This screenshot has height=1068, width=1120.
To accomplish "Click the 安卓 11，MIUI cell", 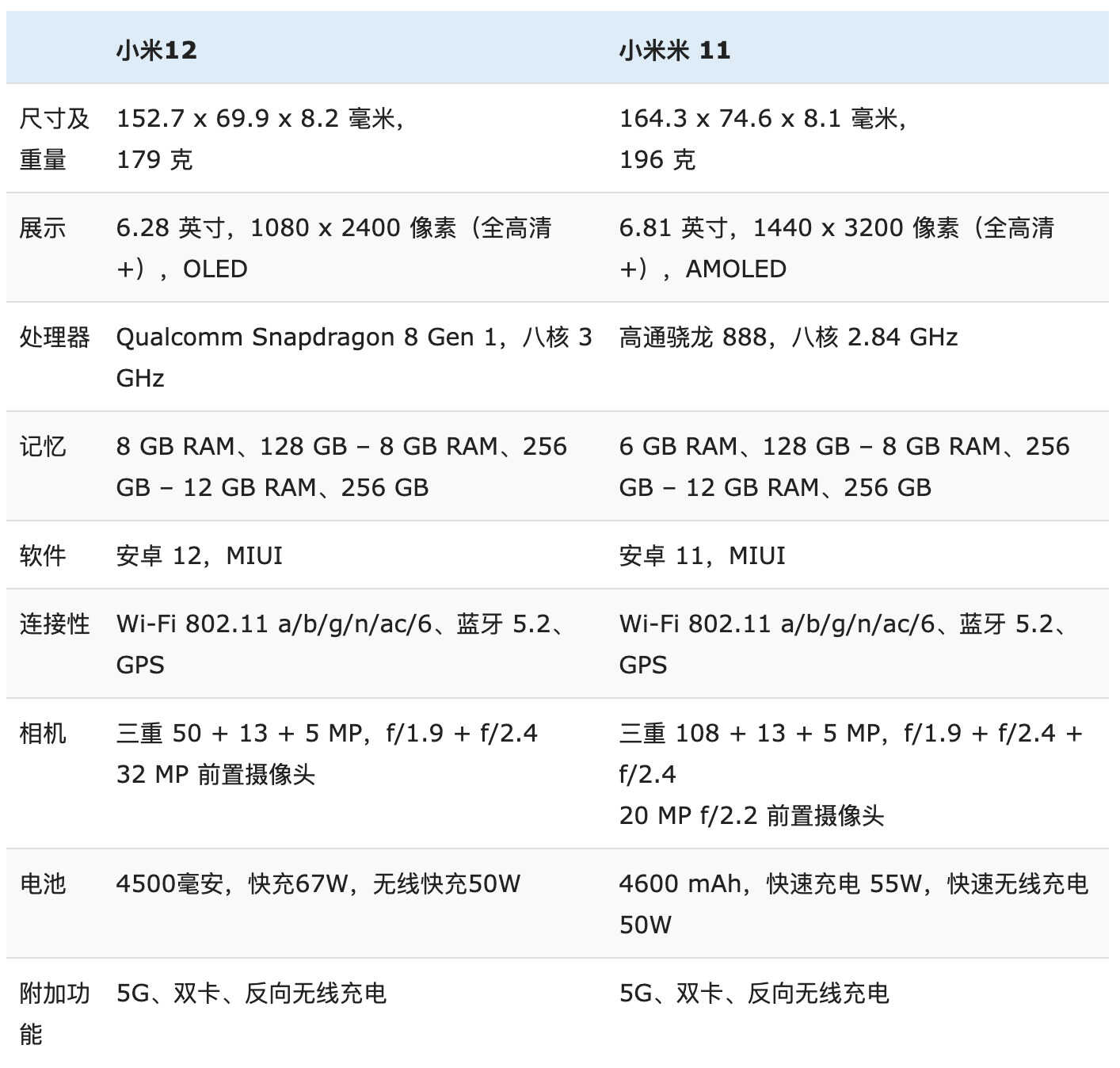I will click(x=703, y=556).
